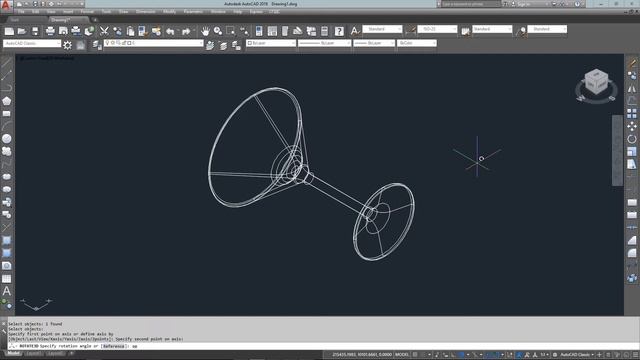The width and height of the screenshot is (640, 360).
Task: Open the ByLayer lineweight dropdown
Action: coord(374,43)
